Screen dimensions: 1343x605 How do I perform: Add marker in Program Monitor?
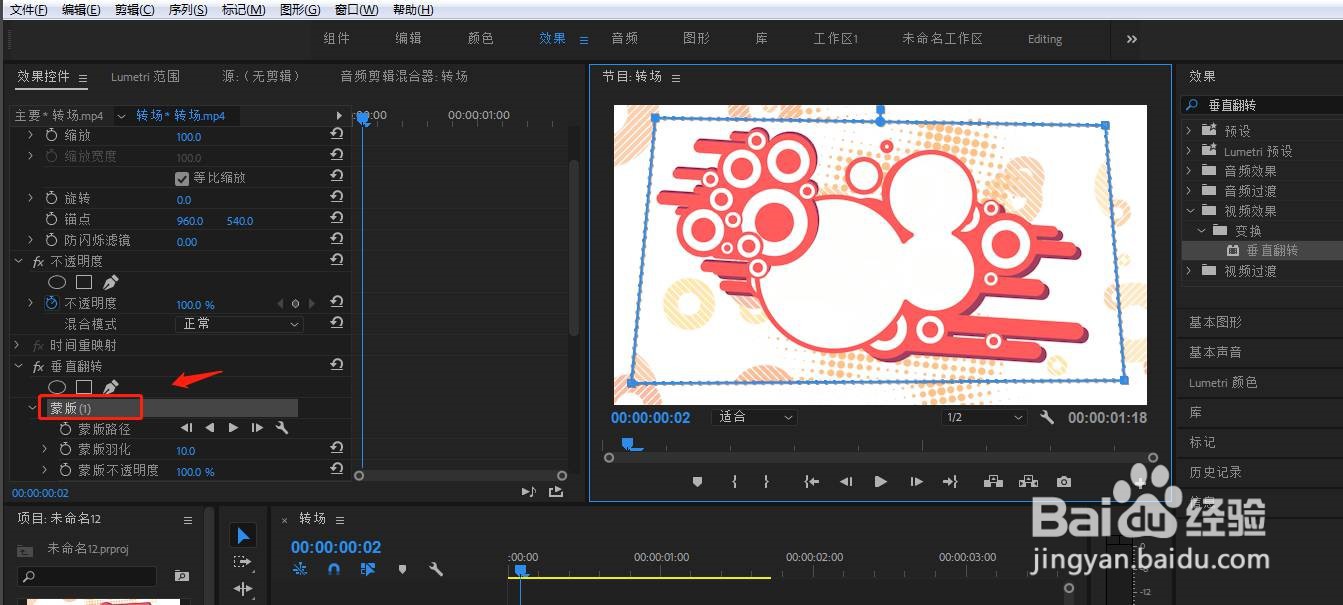pyautogui.click(x=697, y=481)
